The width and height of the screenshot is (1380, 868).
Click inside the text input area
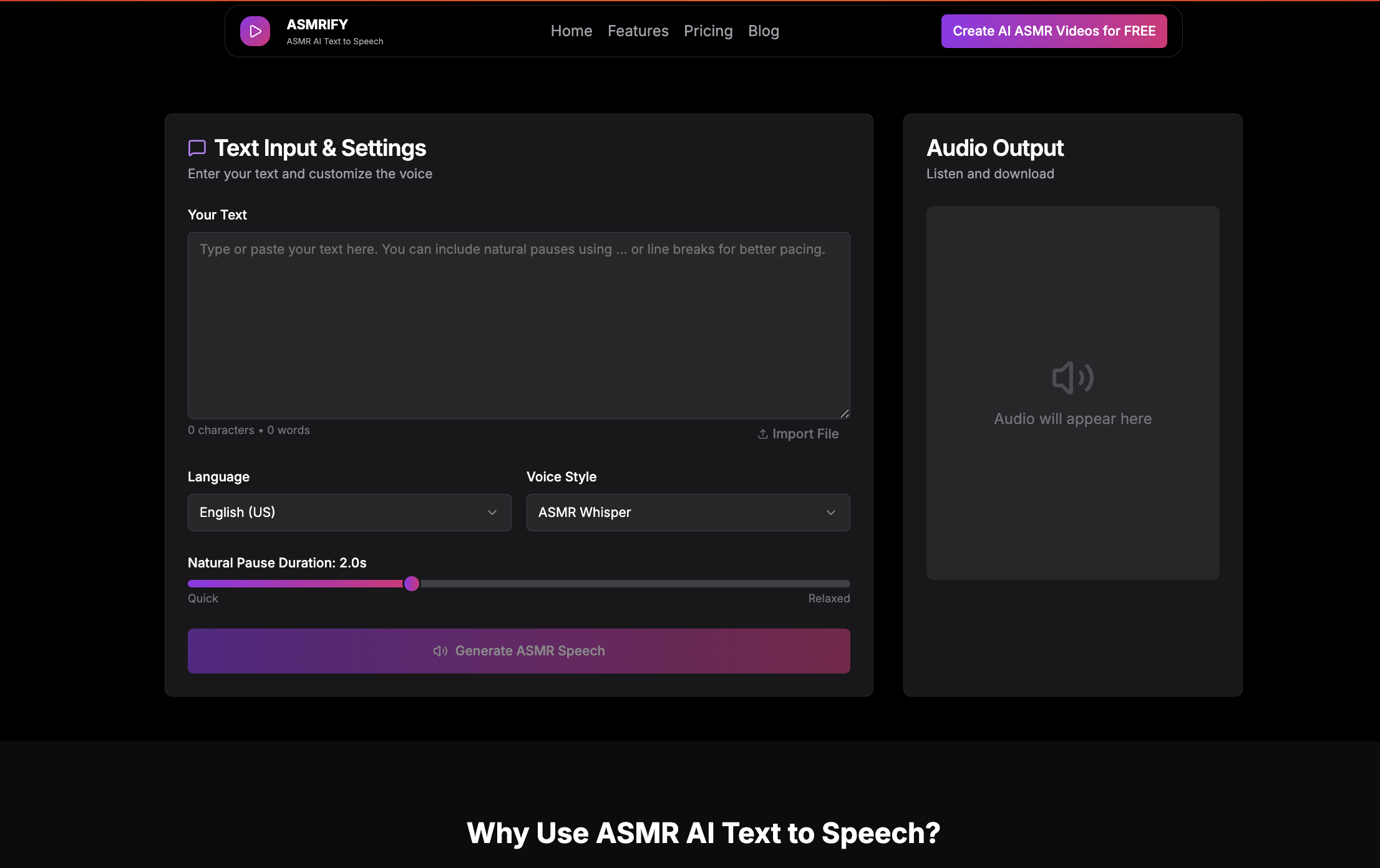(518, 325)
